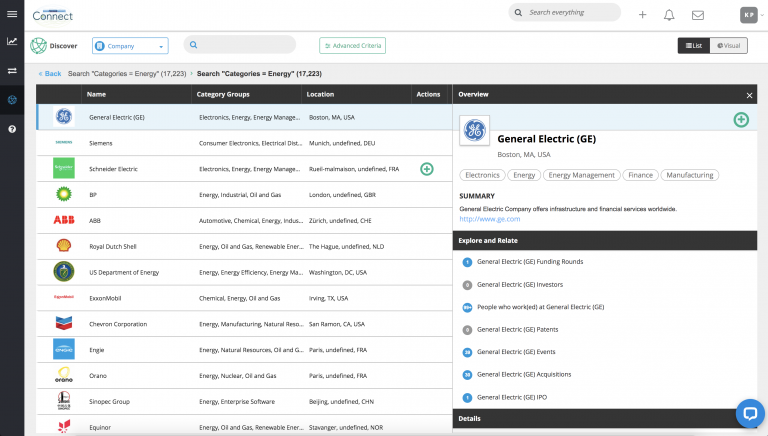Click green add icon in Schneider Electric row
Viewport: 768px width, 436px height.
[427, 169]
